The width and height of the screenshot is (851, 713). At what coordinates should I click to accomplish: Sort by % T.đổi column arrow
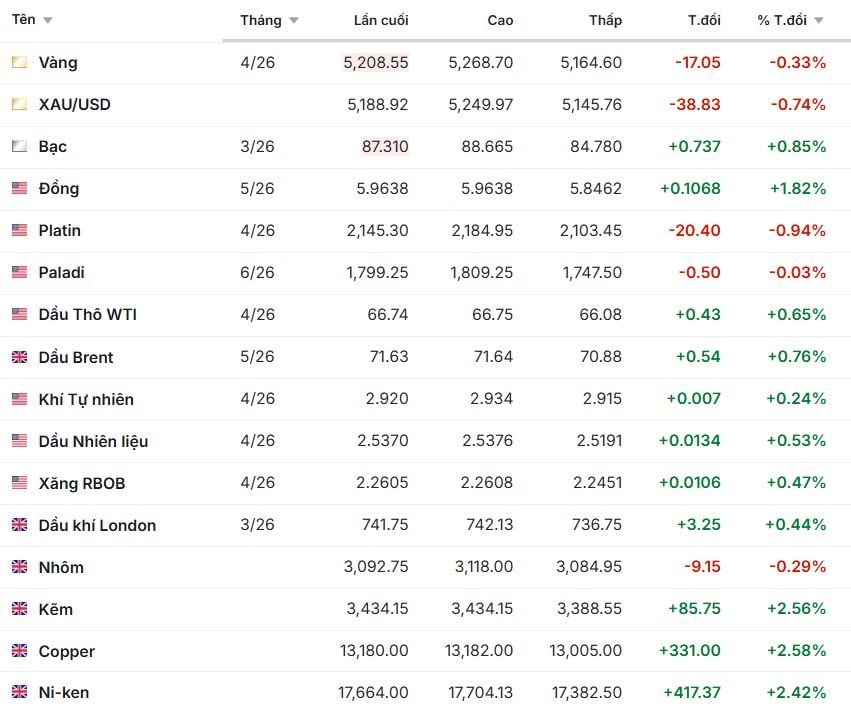[819, 21]
